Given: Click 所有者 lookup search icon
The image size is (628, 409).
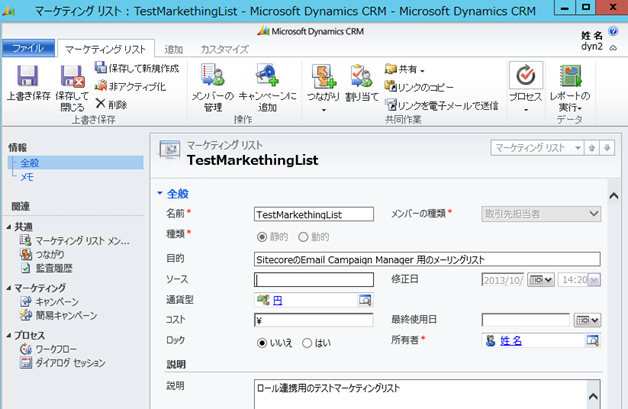Looking at the screenshot, I should pyautogui.click(x=592, y=340).
